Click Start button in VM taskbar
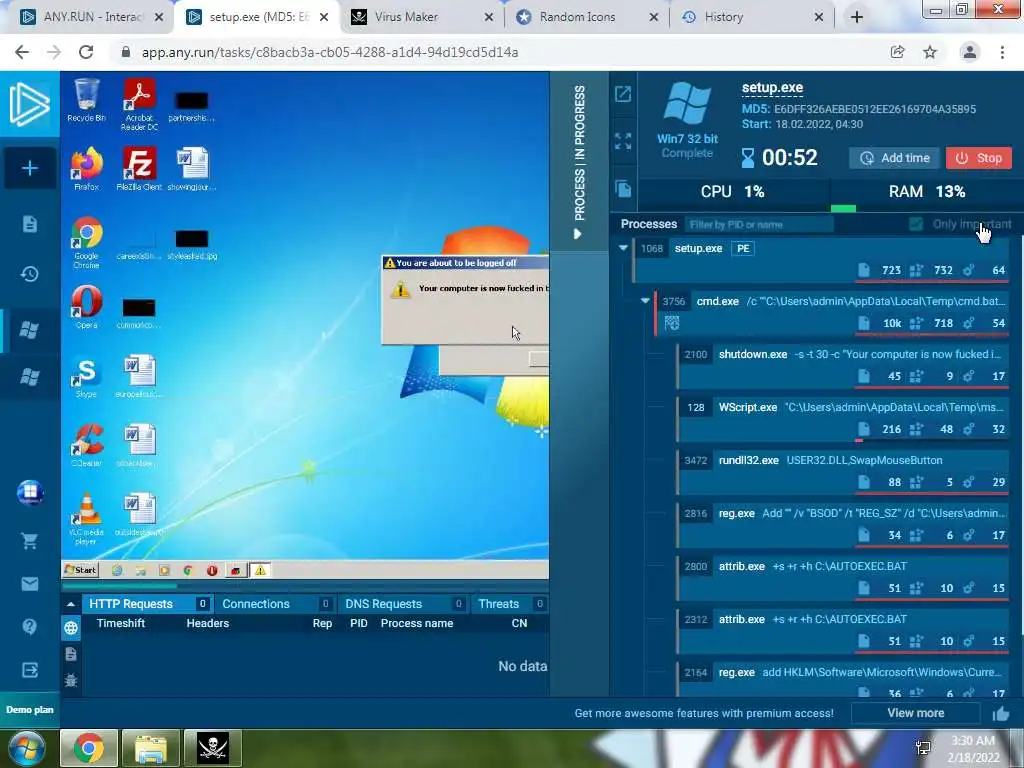Viewport: 1024px width, 768px height. point(81,570)
